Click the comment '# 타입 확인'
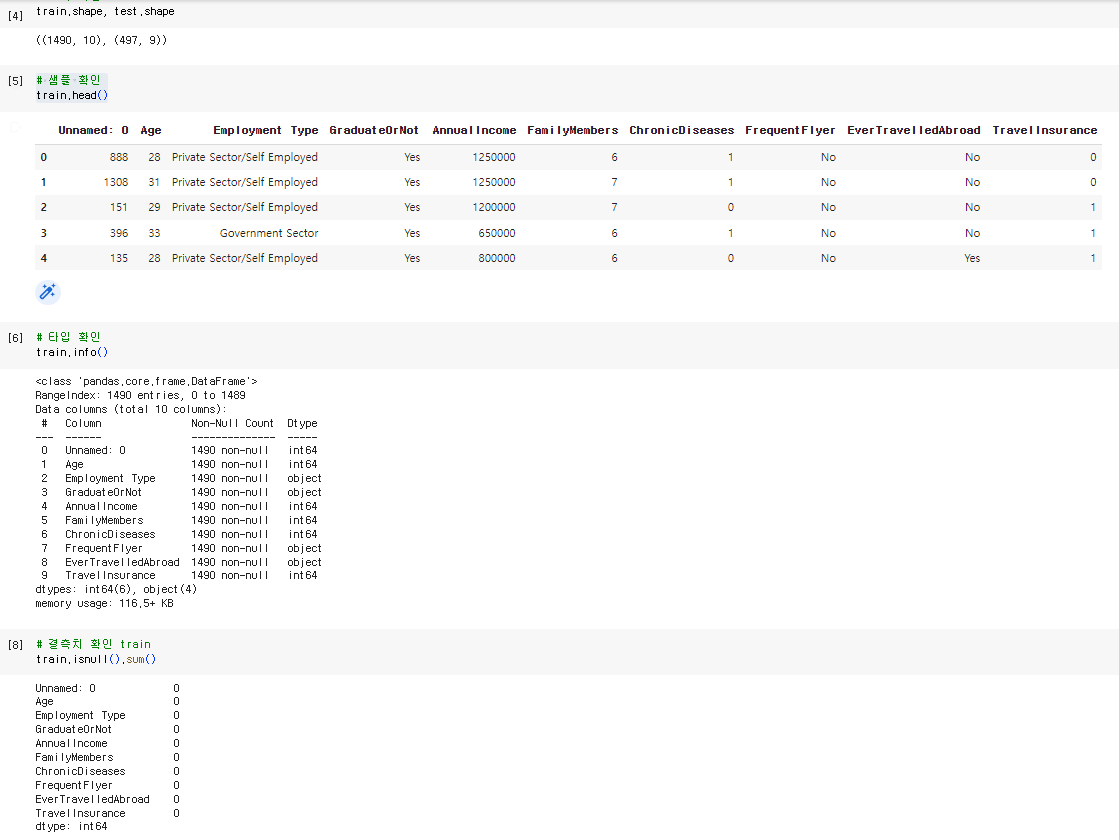 point(68,337)
